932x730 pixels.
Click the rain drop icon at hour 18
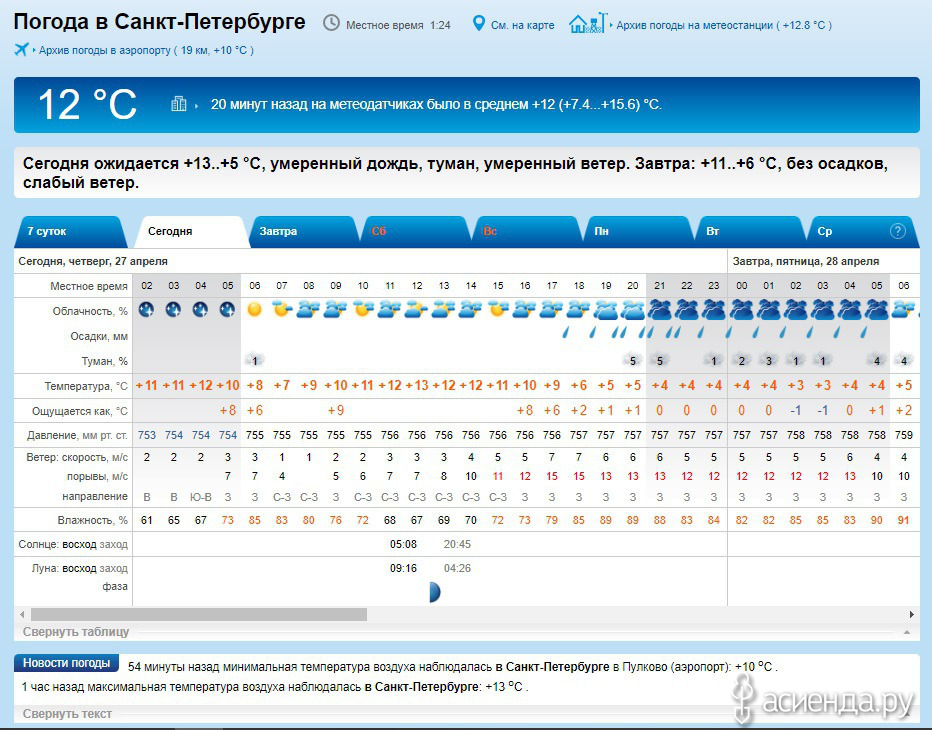565,332
